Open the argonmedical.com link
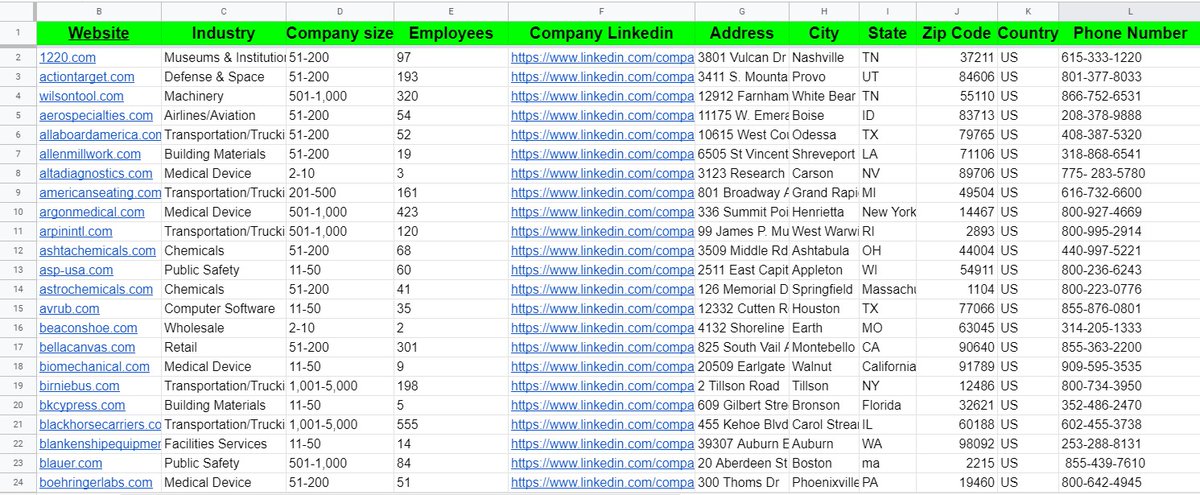Viewport: 1200px width, 495px height. [x=92, y=212]
